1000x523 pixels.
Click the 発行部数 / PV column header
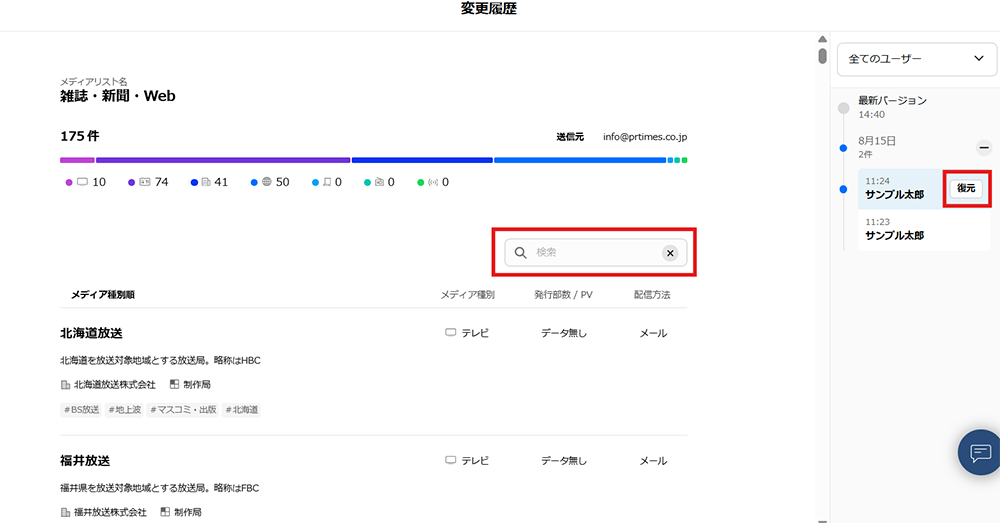point(563,295)
